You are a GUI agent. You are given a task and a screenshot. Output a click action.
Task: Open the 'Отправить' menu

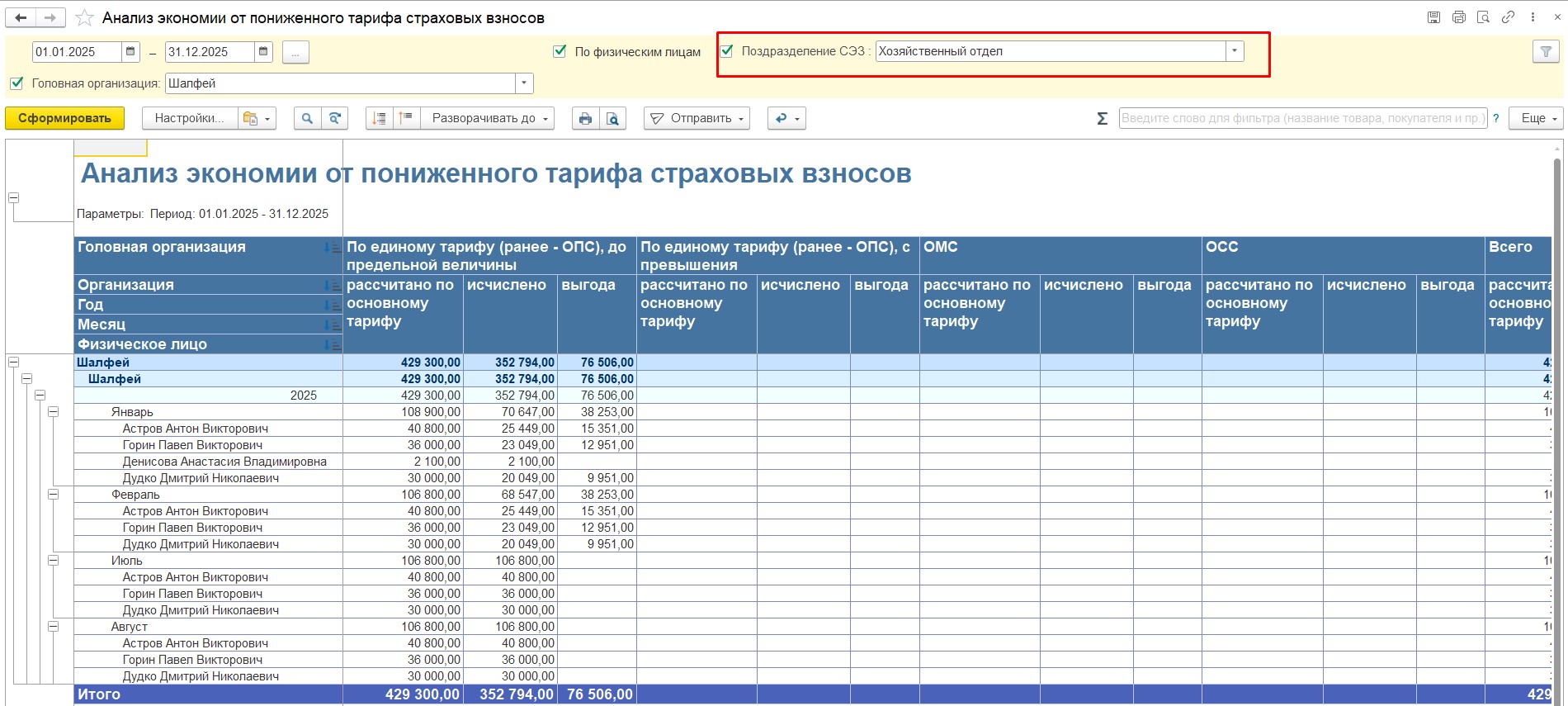coord(697,119)
